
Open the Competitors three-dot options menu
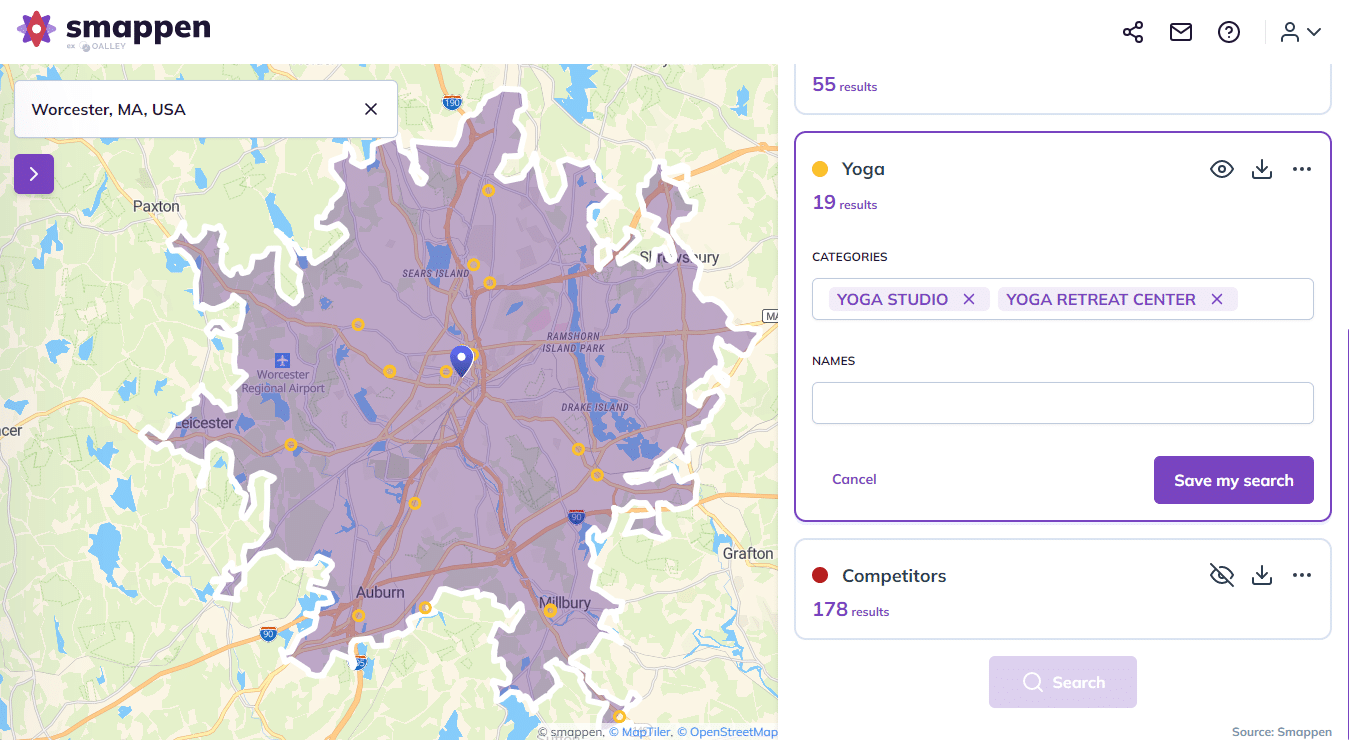1301,575
